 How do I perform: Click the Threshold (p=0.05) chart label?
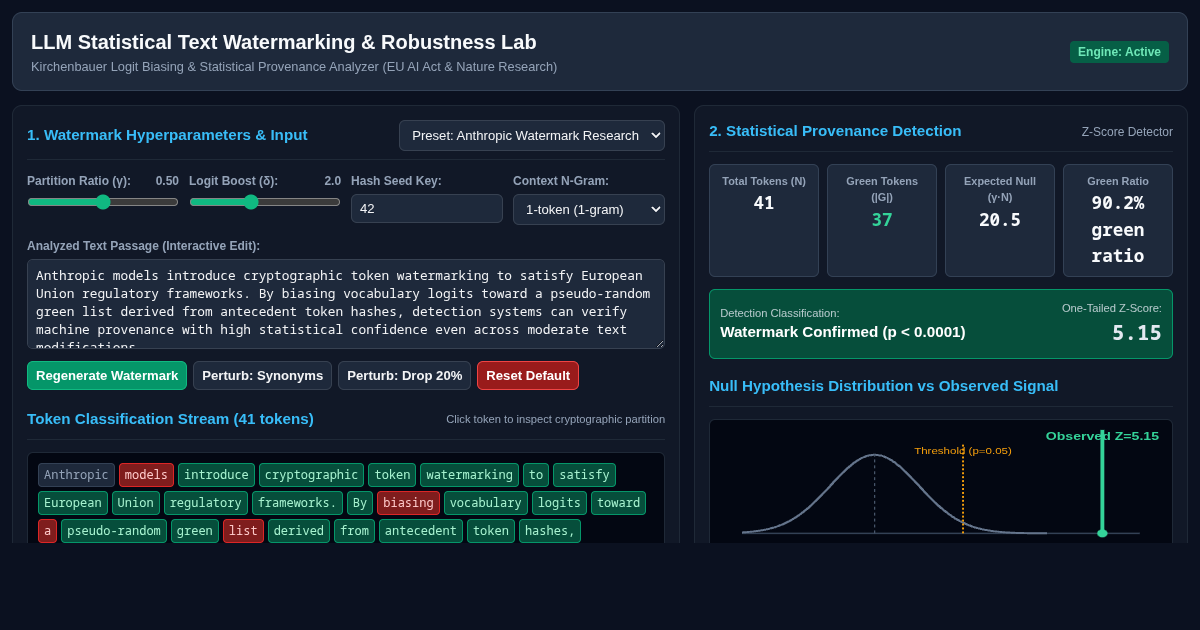coord(963,451)
